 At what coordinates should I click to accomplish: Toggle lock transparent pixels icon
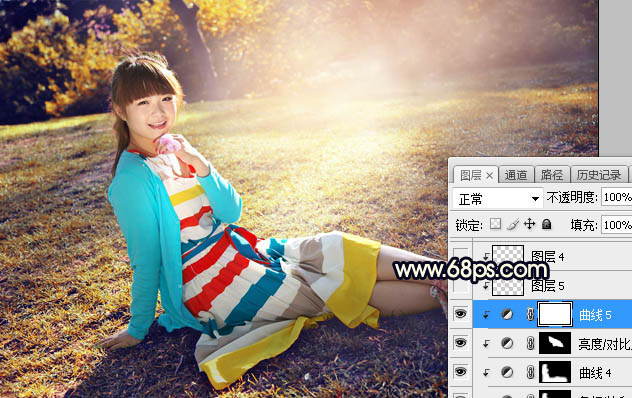pos(495,224)
